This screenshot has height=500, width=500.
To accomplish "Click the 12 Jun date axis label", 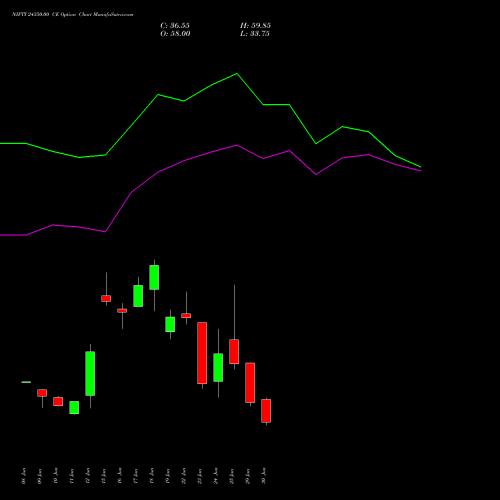I will click(x=88, y=476).
